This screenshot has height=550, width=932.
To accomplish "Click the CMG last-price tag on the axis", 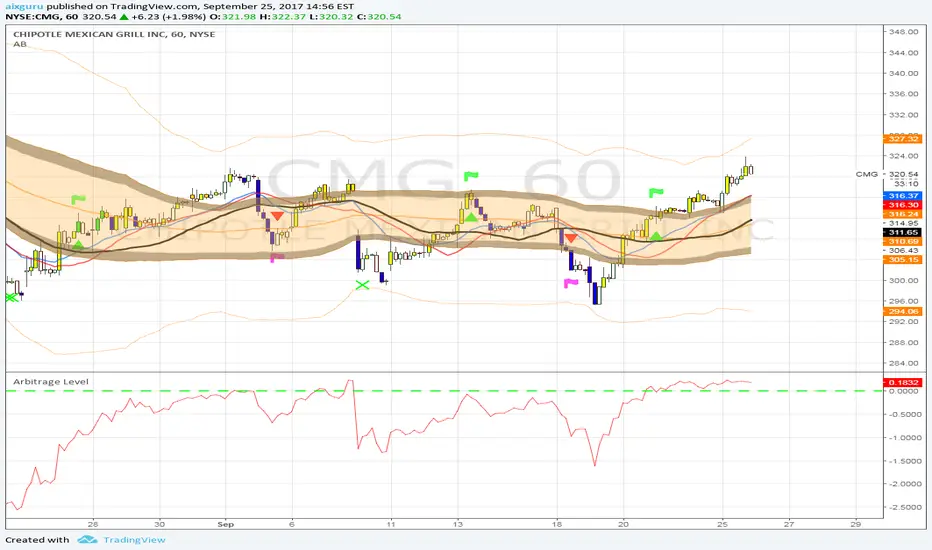I will tap(867, 174).
